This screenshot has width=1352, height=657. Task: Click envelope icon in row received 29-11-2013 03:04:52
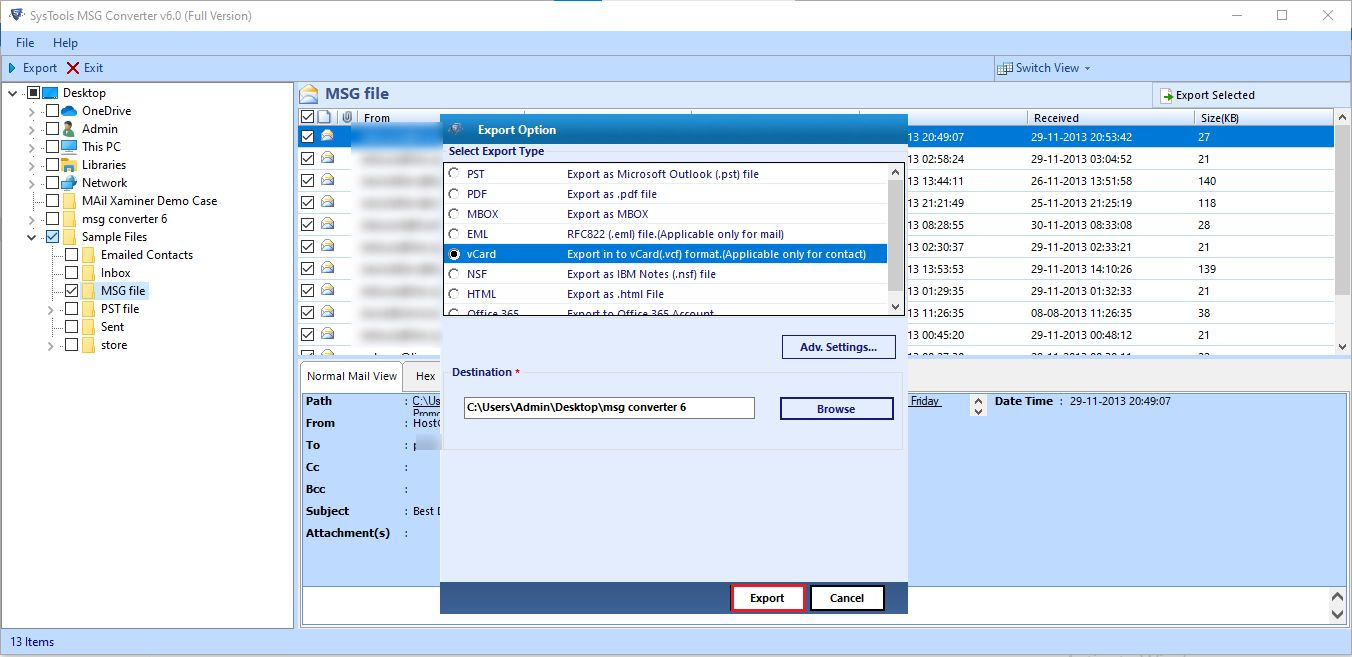tap(326, 159)
